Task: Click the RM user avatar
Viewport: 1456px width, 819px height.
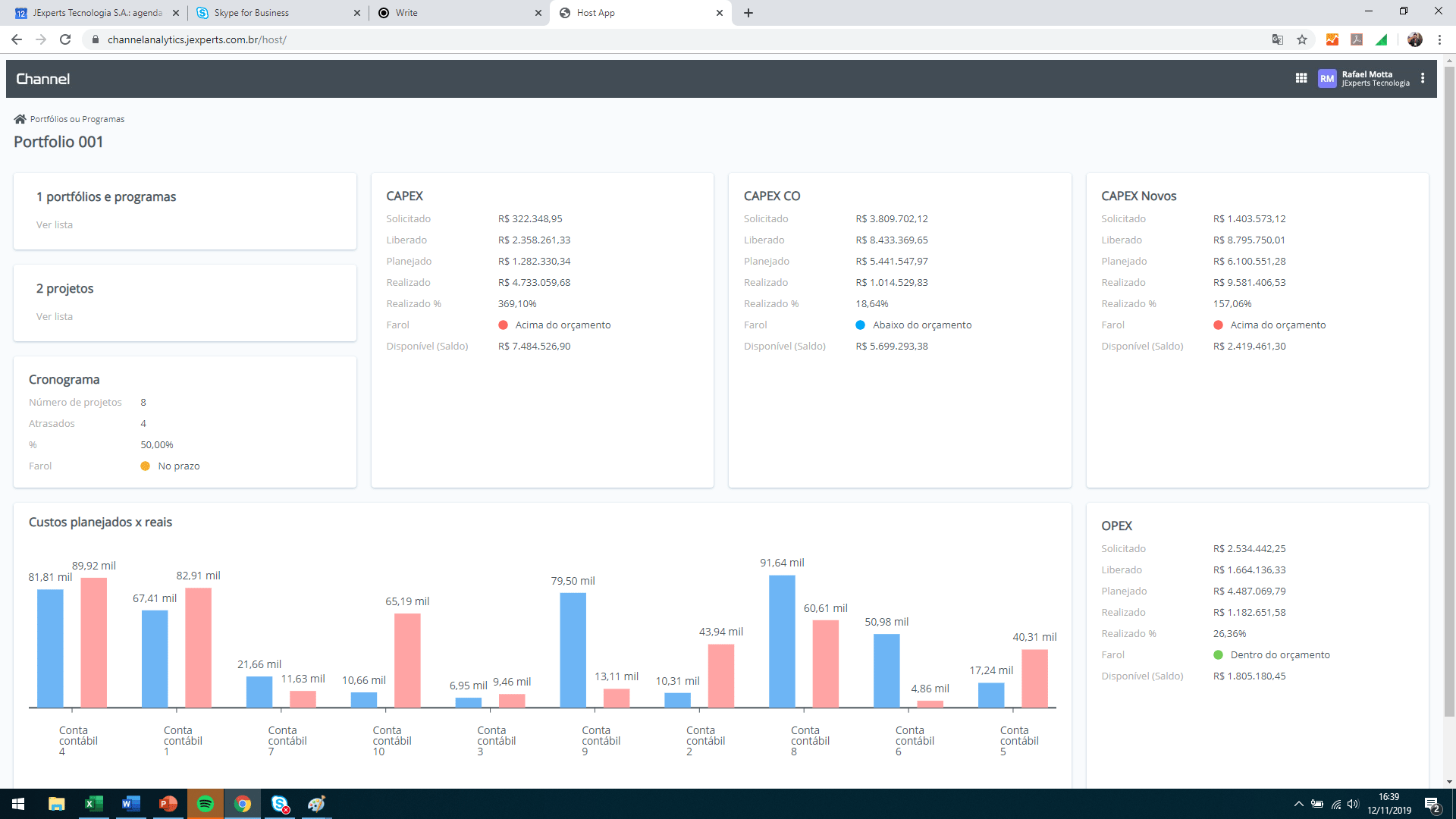Action: pos(1326,79)
